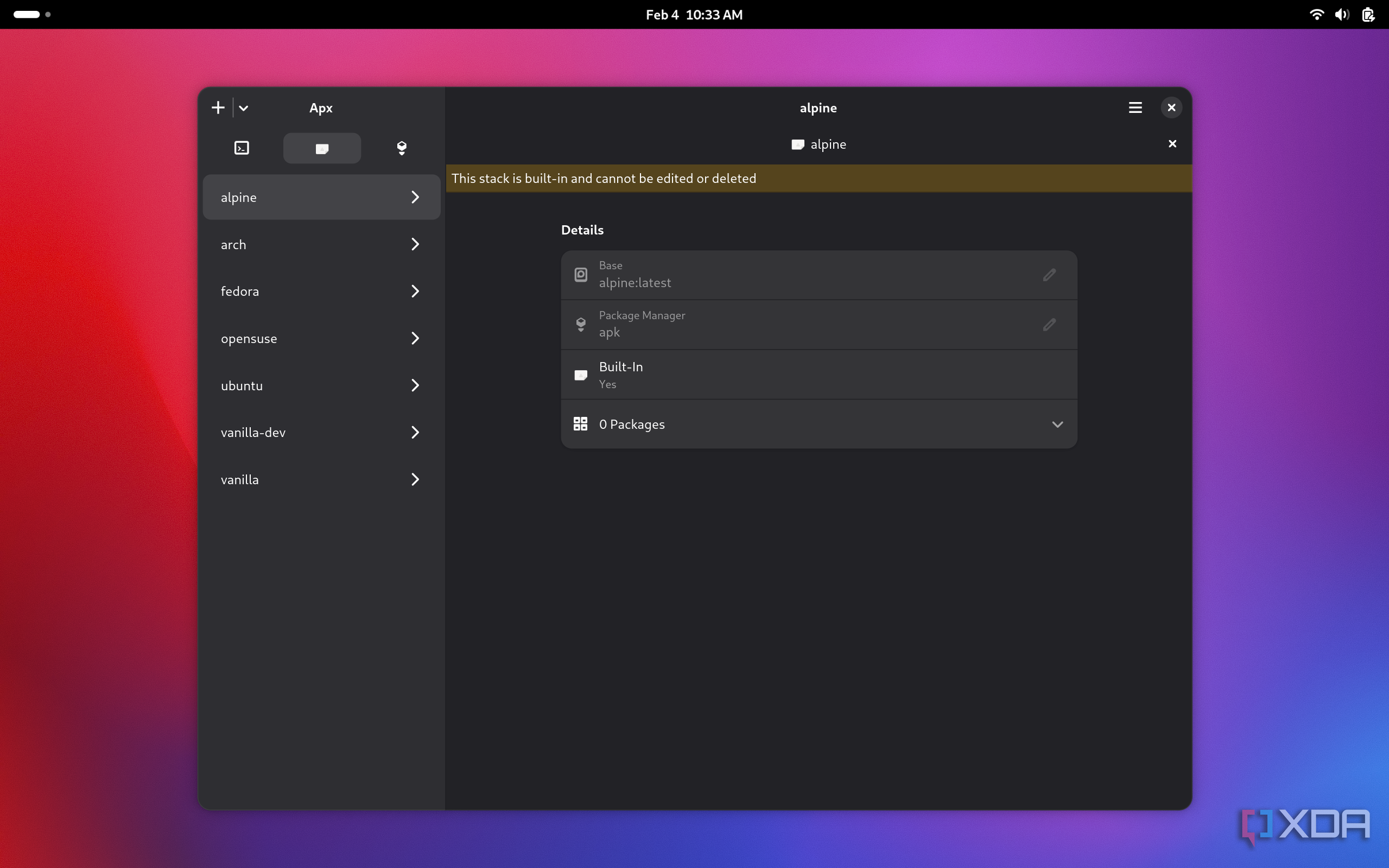
Task: Open the dropdown arrow beside the plus button
Action: coord(243,108)
